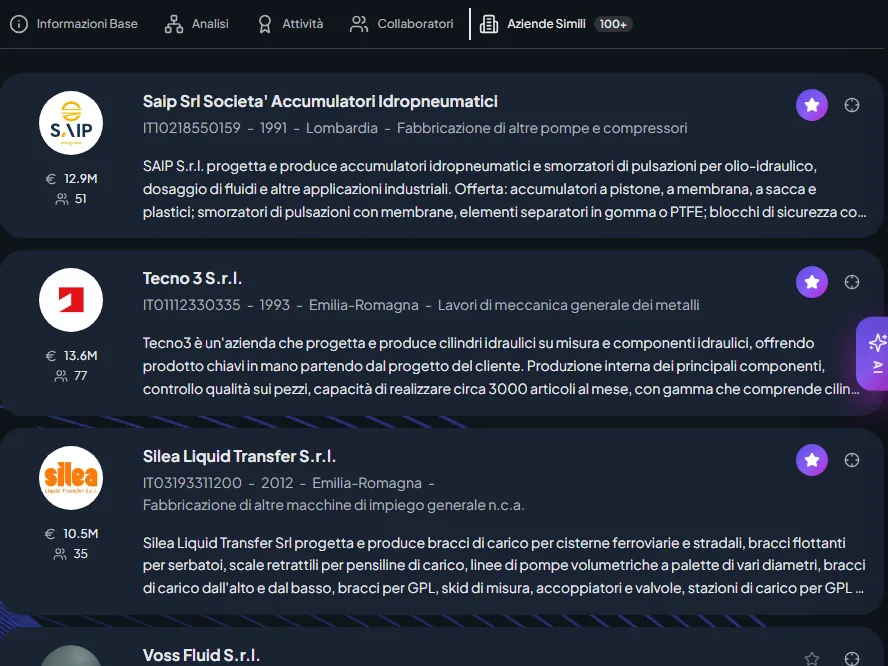Screen dimensions: 888x666
Task: Open the Tecno 3 S.r.l. company title
Action: (x=192, y=278)
